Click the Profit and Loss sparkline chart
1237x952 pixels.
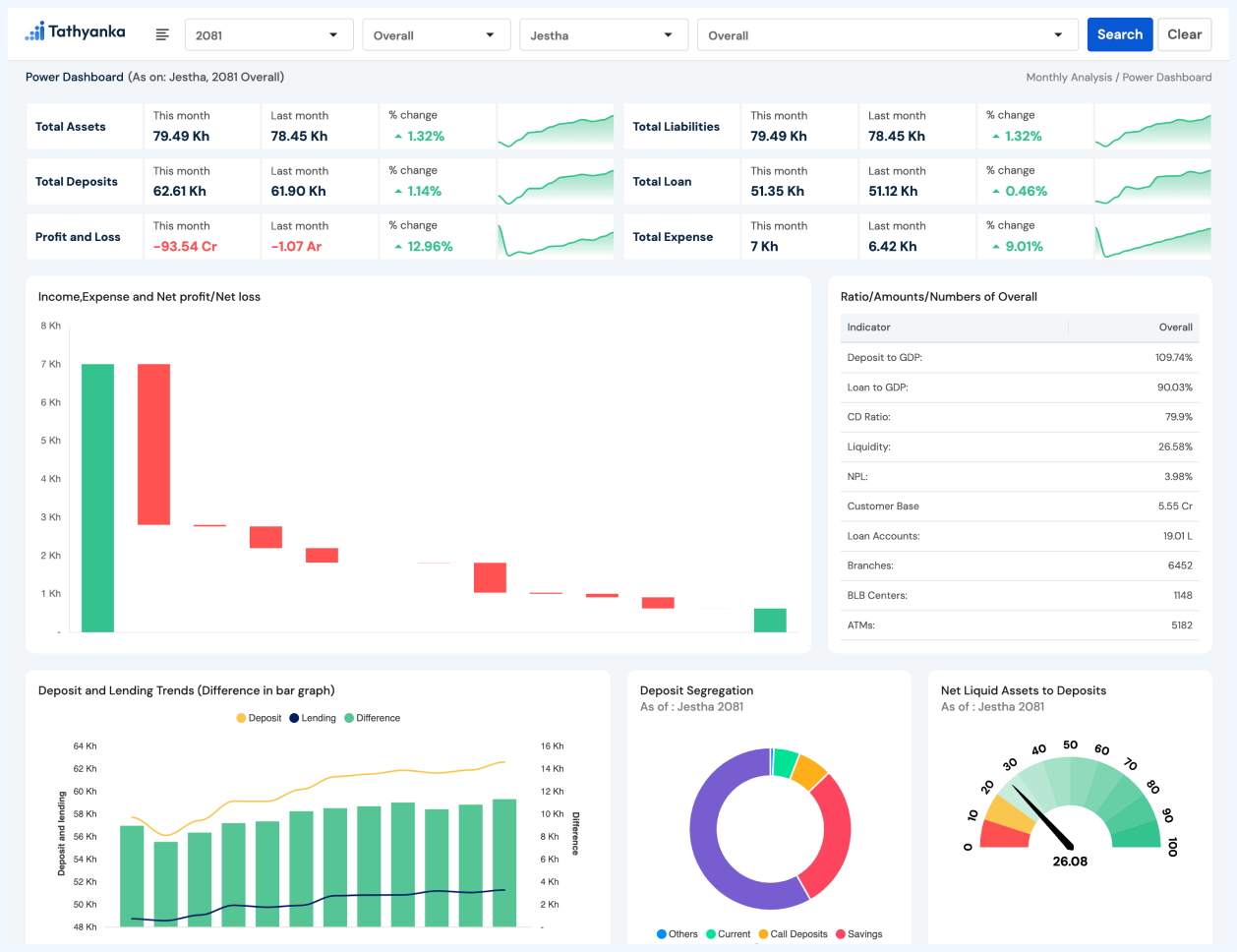[x=556, y=238]
